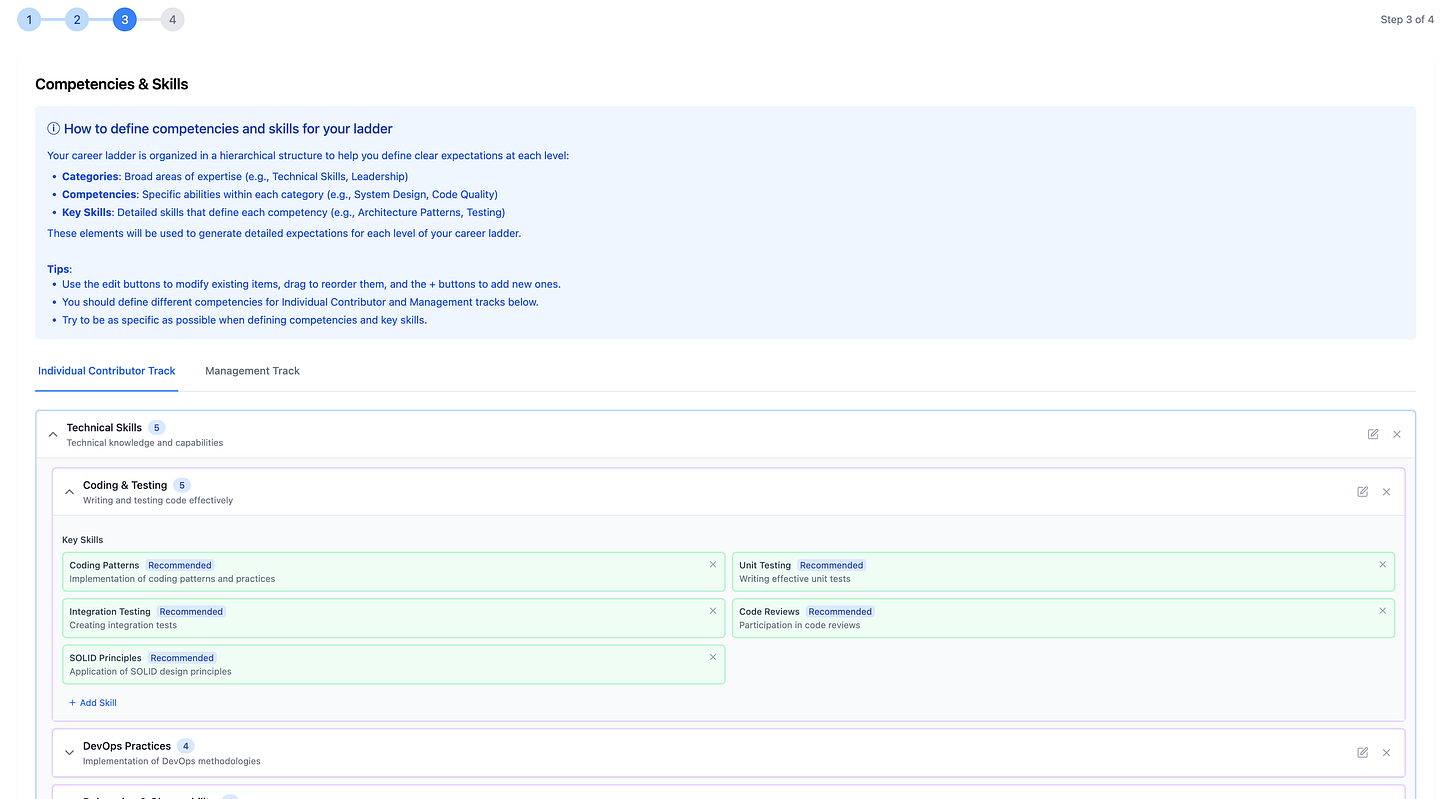Edit the Coding & Testing competency
Viewport: 1456px width, 799px height.
pyautogui.click(x=1362, y=492)
